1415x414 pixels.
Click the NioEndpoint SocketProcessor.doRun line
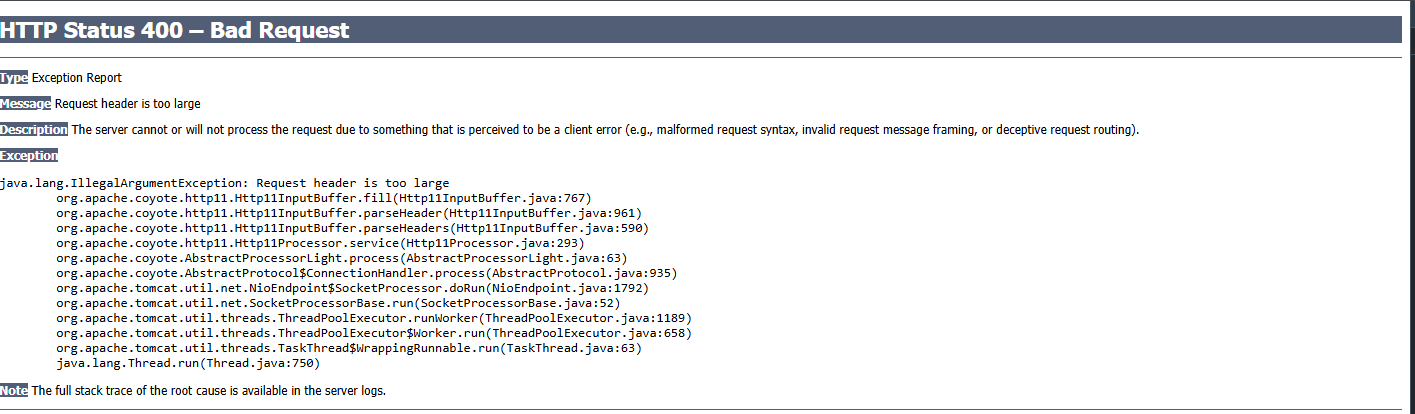pos(352,288)
